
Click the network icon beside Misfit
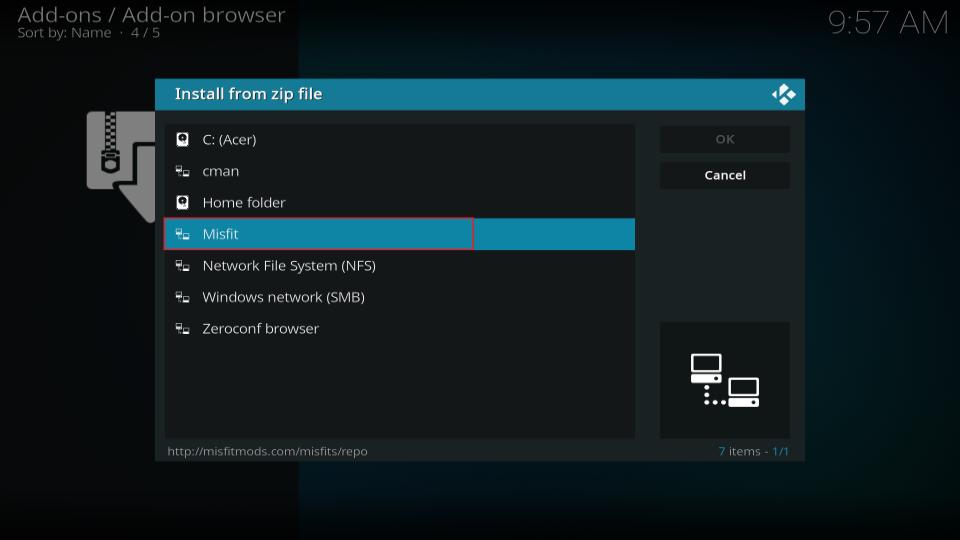[x=182, y=234]
